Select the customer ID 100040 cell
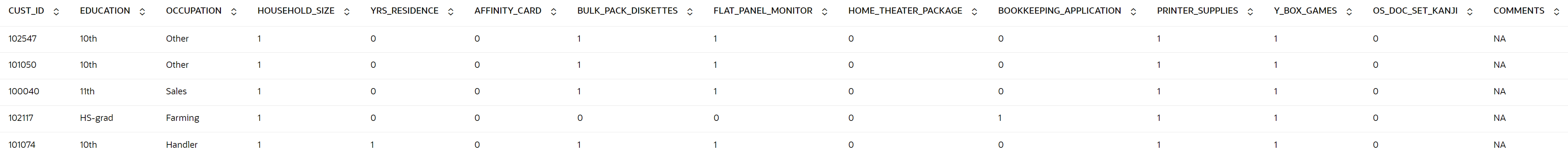This screenshot has width=1568, height=157. (24, 92)
